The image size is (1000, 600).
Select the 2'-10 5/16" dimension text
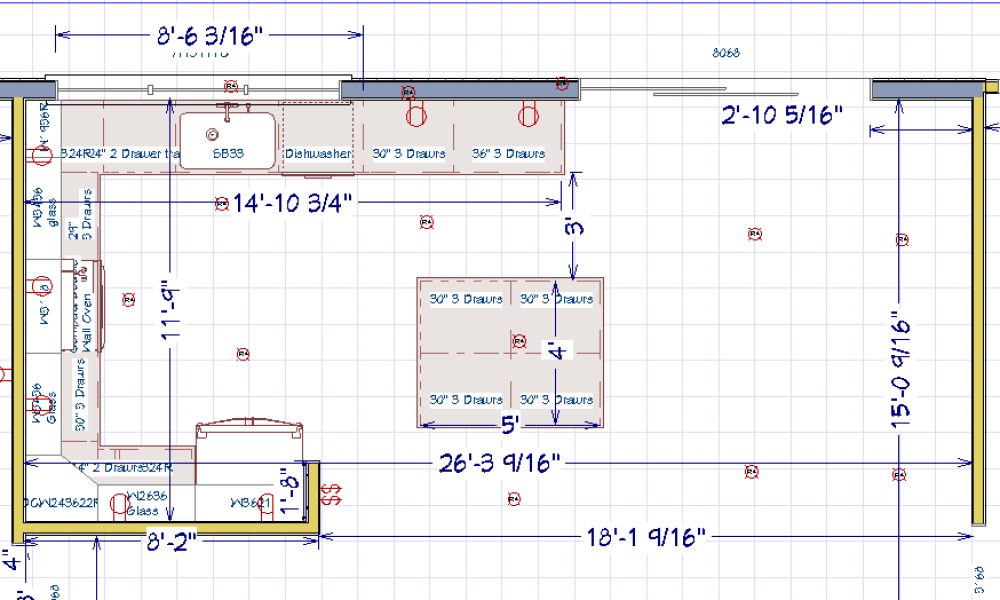pyautogui.click(x=782, y=117)
